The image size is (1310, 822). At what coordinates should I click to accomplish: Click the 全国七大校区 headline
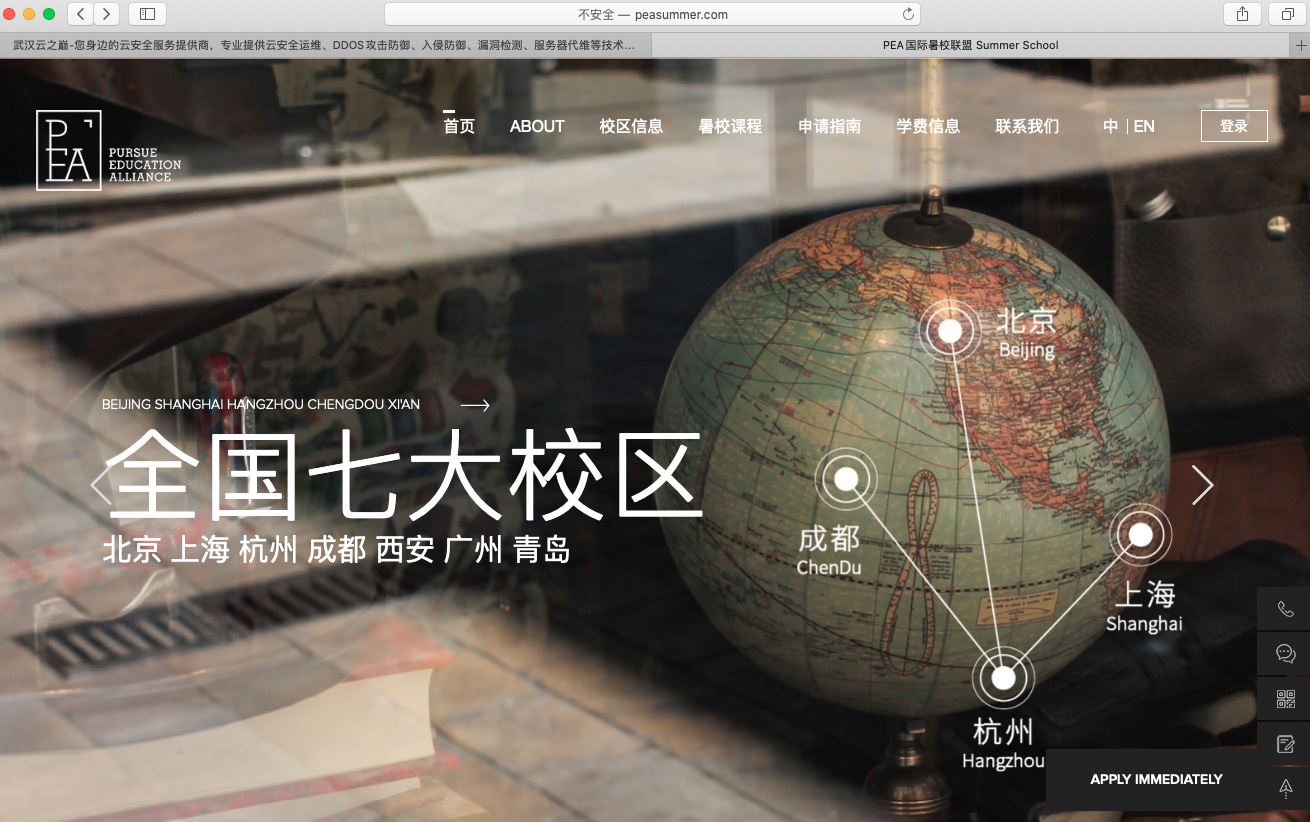pyautogui.click(x=404, y=476)
